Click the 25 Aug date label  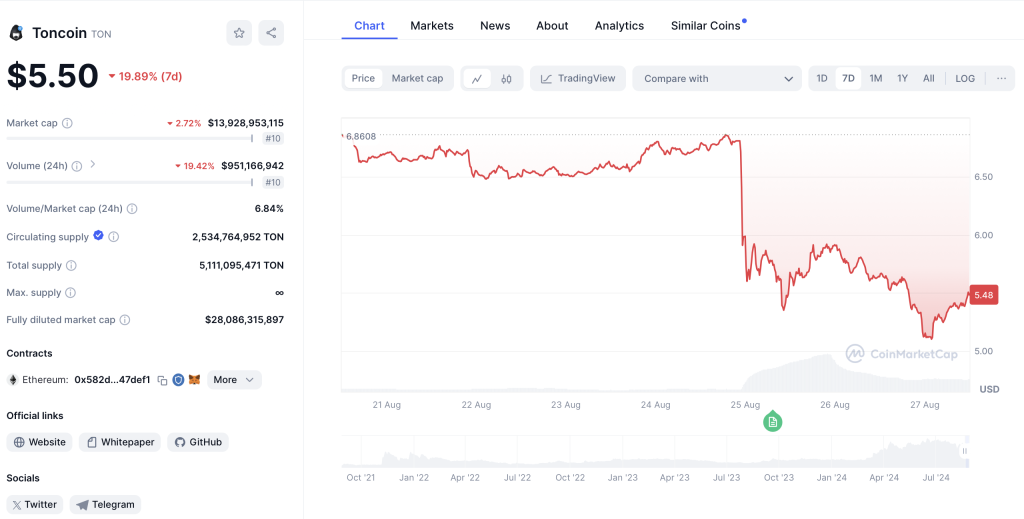(x=745, y=405)
